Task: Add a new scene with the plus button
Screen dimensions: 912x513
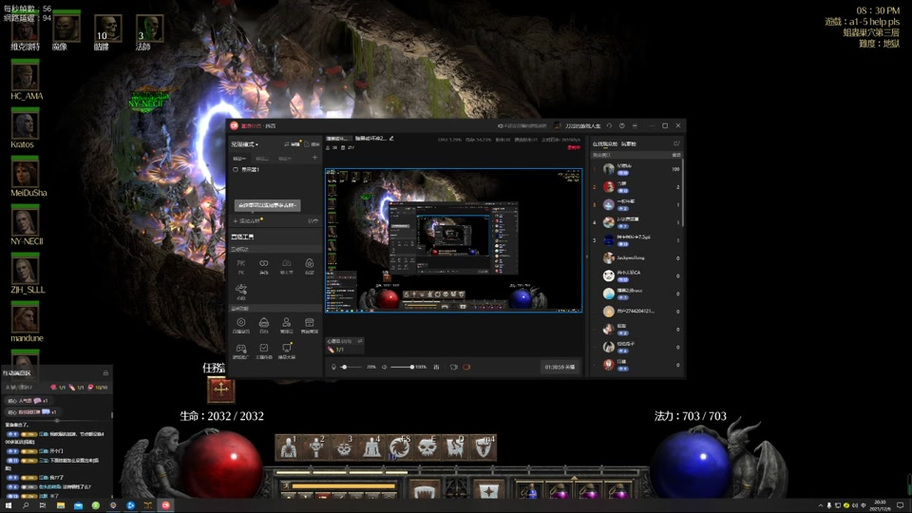Action: pyautogui.click(x=315, y=158)
